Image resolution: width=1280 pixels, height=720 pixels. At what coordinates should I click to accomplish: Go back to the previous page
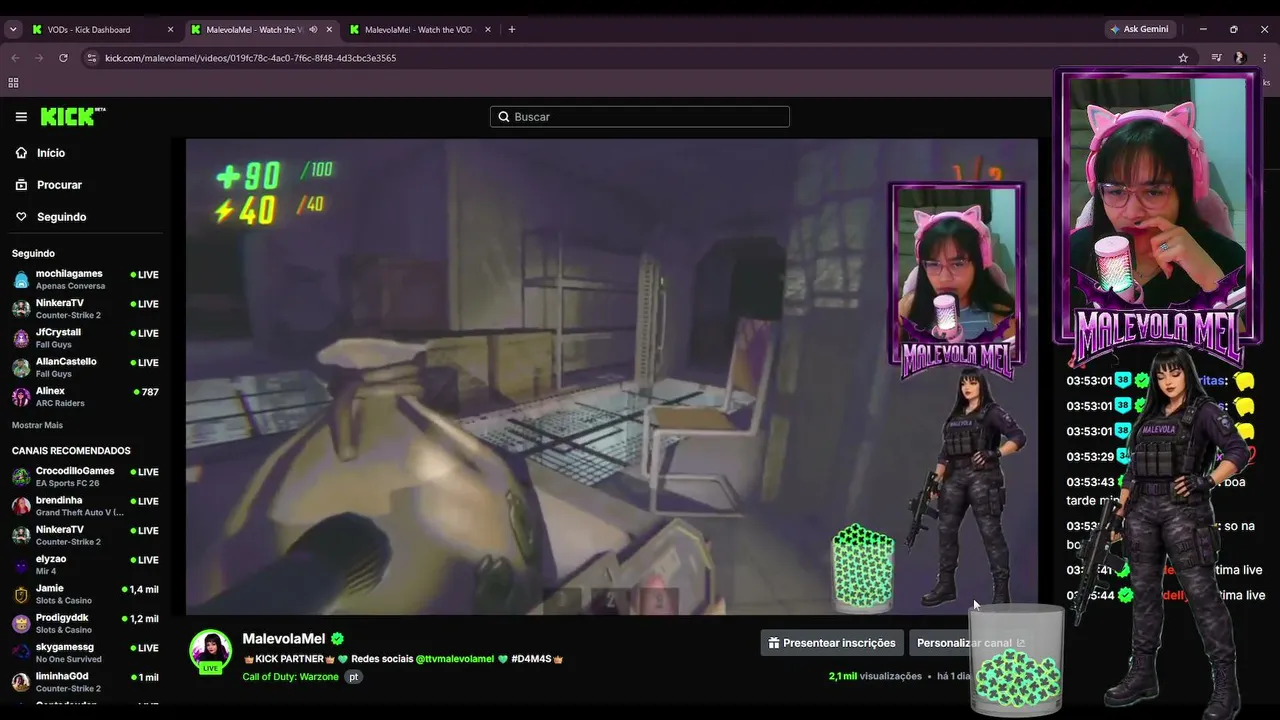point(15,58)
